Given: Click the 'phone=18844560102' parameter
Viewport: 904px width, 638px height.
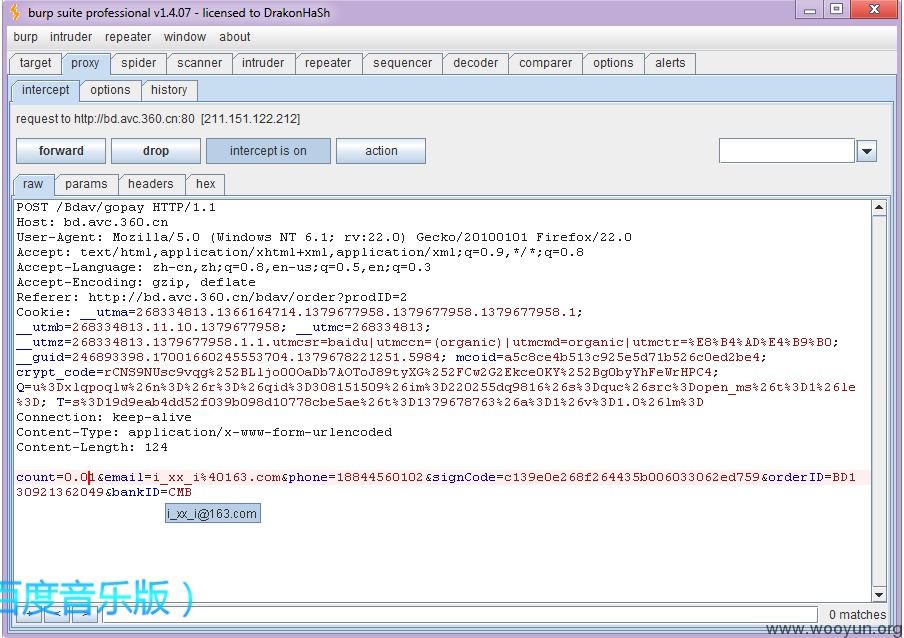Looking at the screenshot, I should [x=356, y=477].
